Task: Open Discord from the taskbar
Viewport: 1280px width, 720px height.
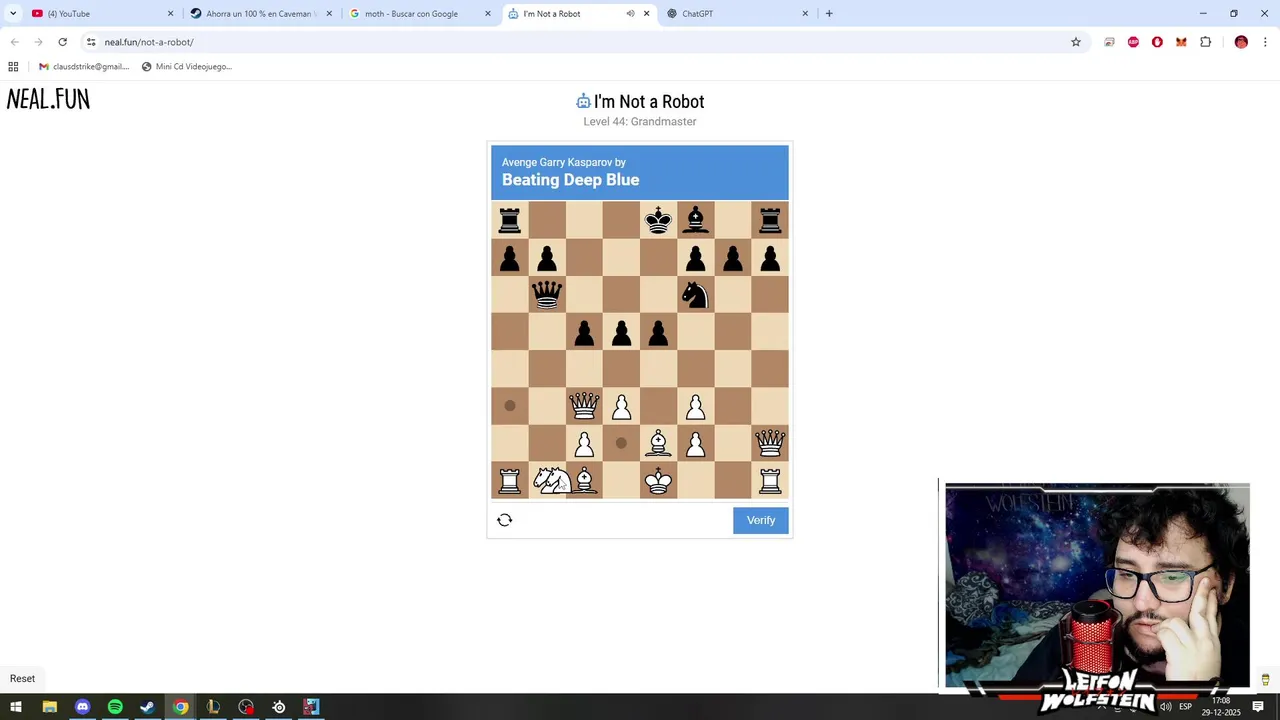Action: [x=82, y=707]
